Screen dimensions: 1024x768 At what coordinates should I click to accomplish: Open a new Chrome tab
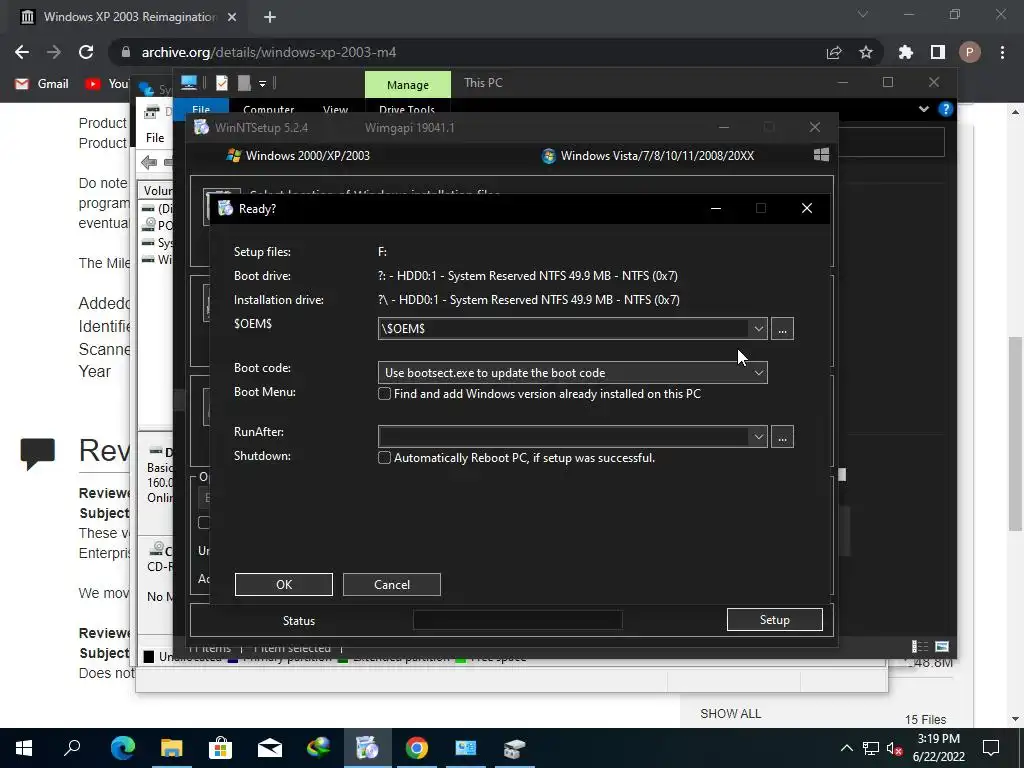point(270,17)
